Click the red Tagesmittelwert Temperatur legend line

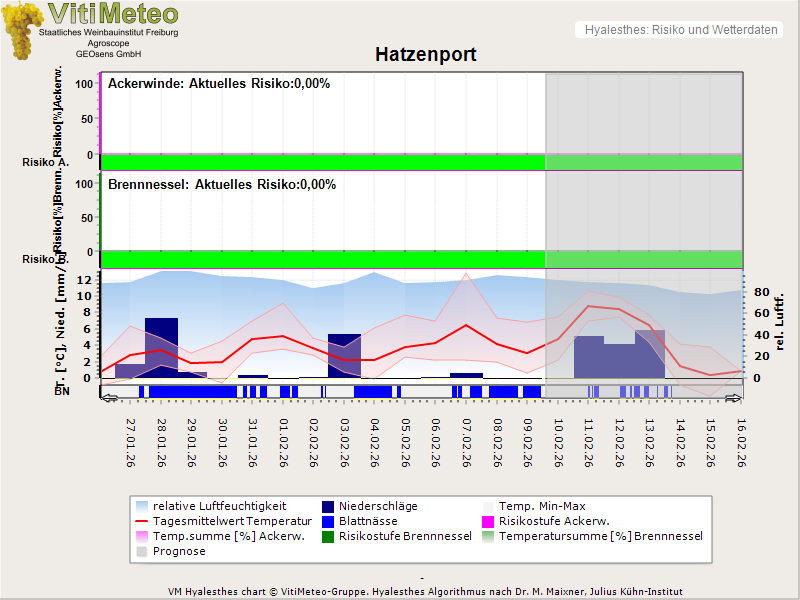tap(143, 521)
